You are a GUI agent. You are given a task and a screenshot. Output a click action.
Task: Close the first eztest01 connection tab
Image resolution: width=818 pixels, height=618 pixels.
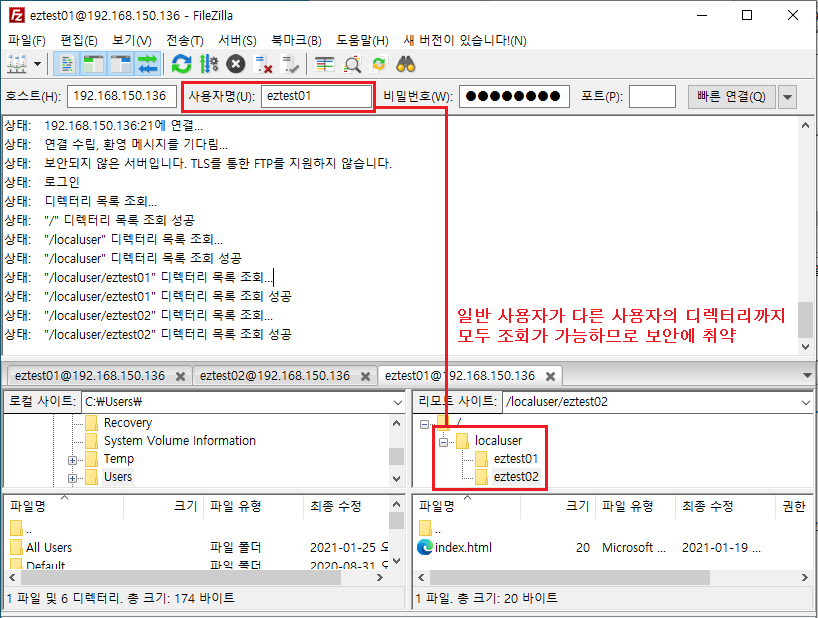pyautogui.click(x=181, y=376)
